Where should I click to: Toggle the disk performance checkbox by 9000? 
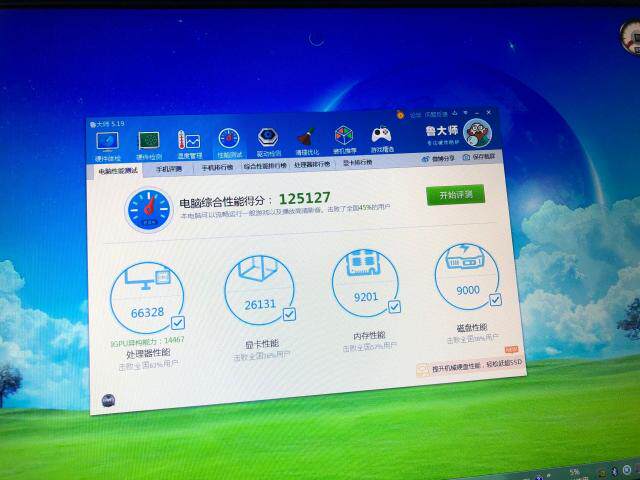(x=495, y=300)
